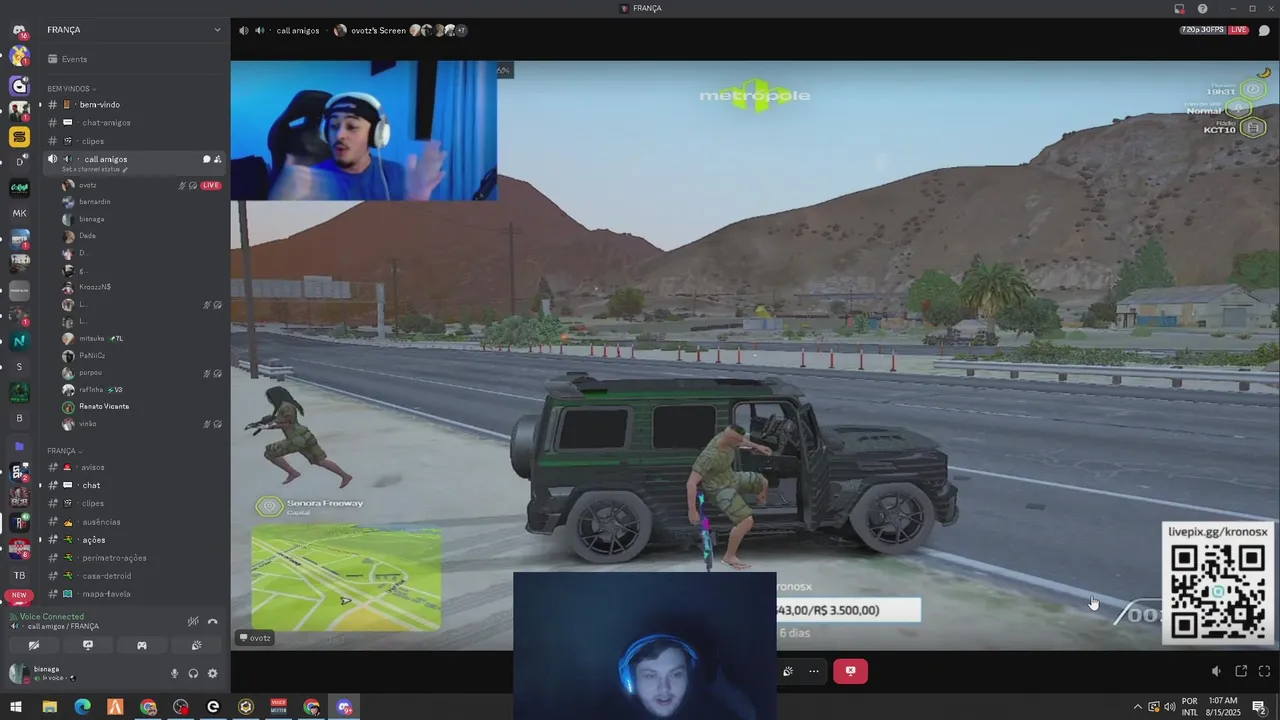Open Discord in taskbar

(344, 707)
